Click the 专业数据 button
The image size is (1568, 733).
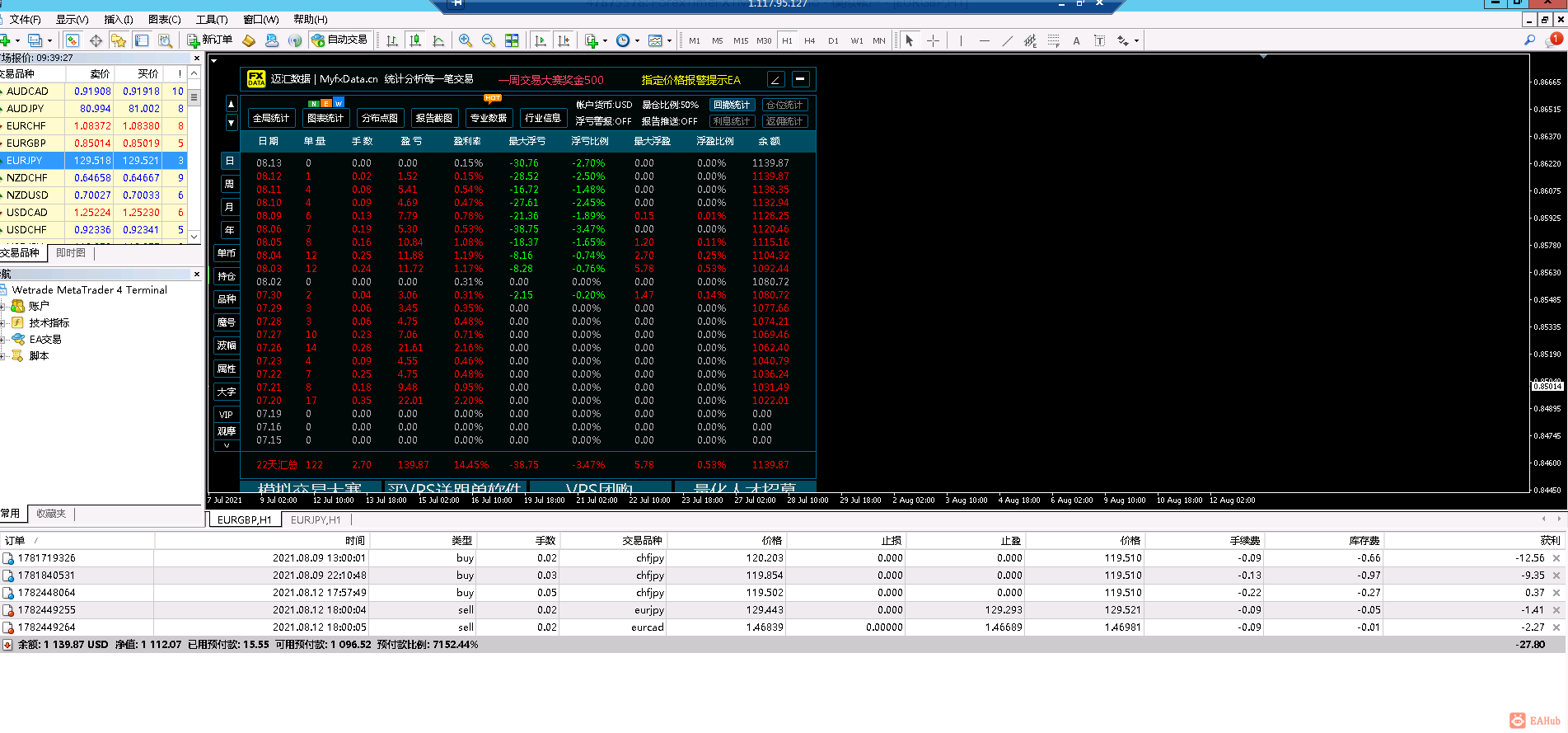pos(489,118)
